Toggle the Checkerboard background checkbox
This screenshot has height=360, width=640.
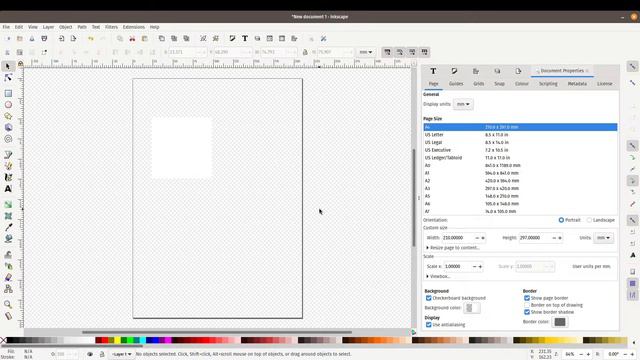click(x=429, y=298)
